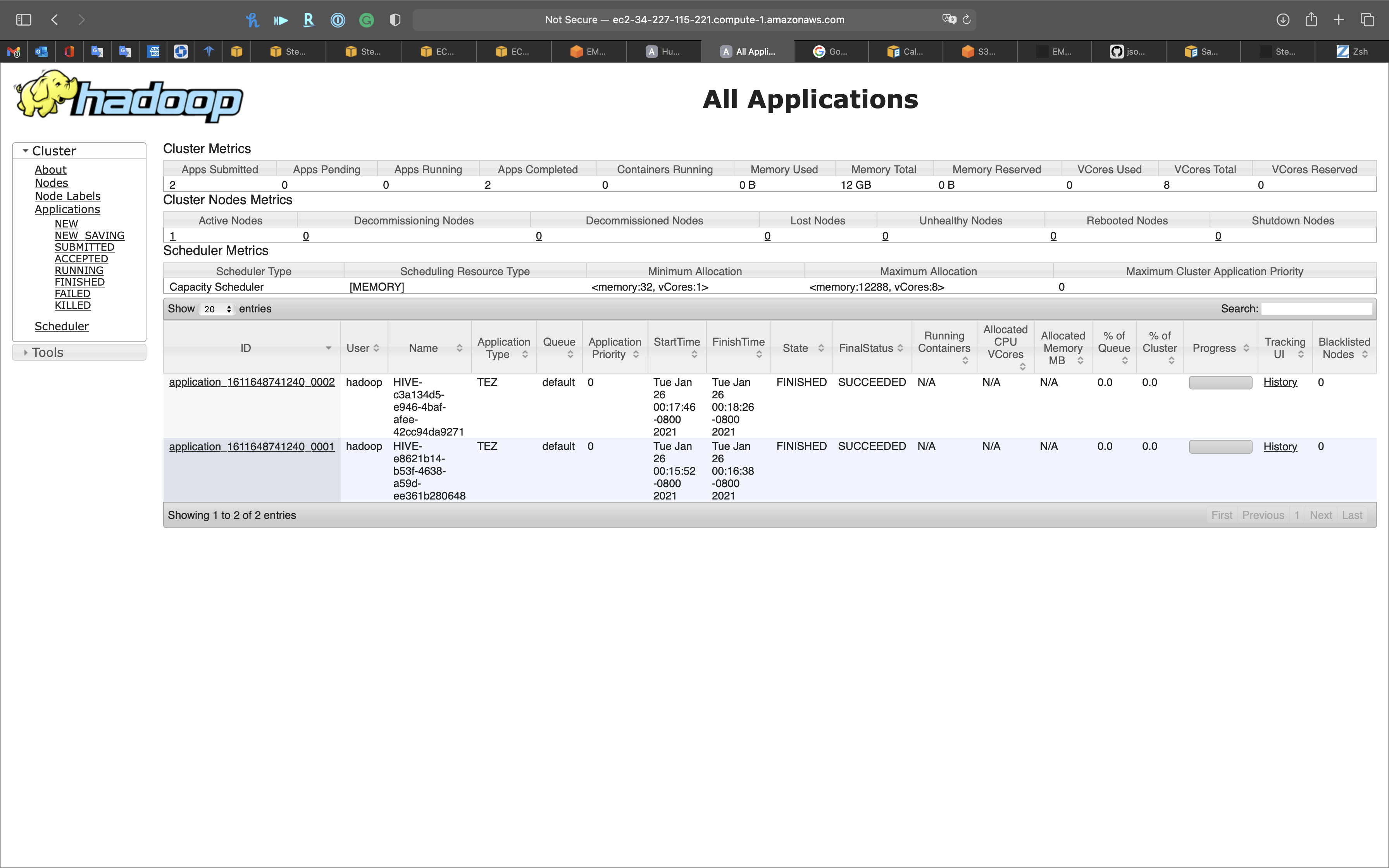This screenshot has height=868, width=1389.
Task: Open the Show entries count dropdown
Action: pos(217,309)
